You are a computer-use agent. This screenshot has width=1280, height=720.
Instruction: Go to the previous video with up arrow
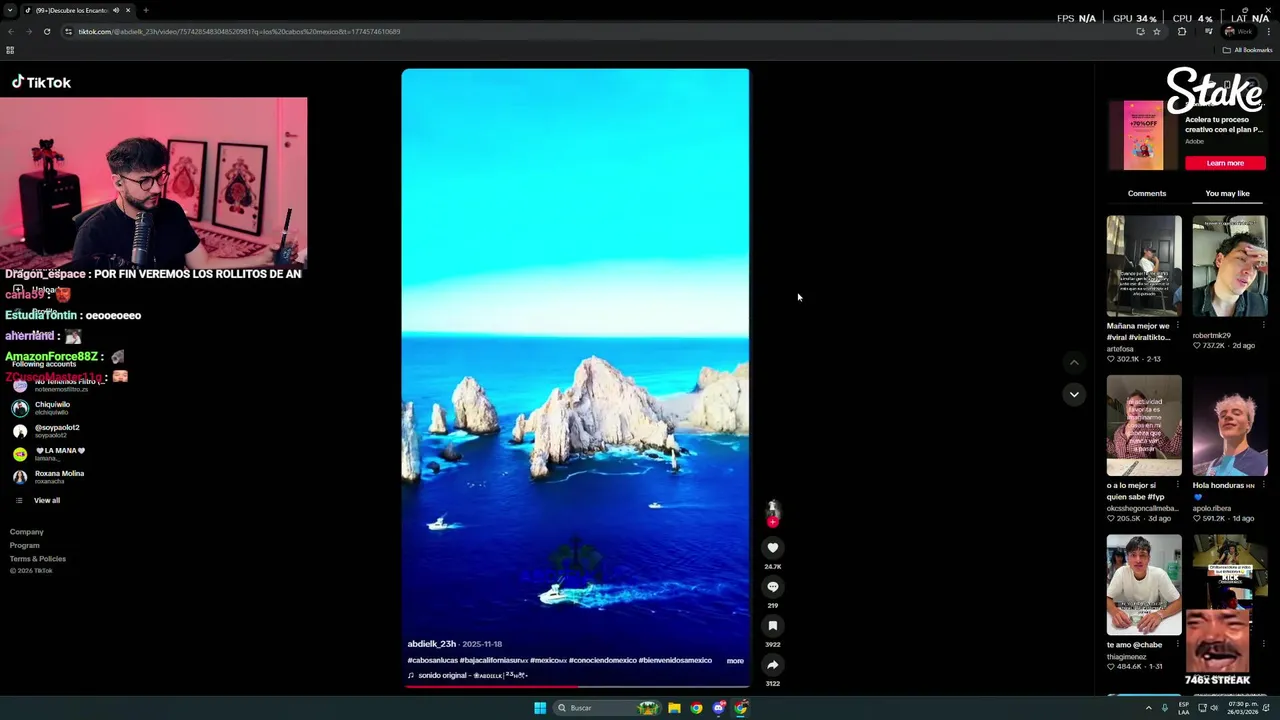point(1074,363)
